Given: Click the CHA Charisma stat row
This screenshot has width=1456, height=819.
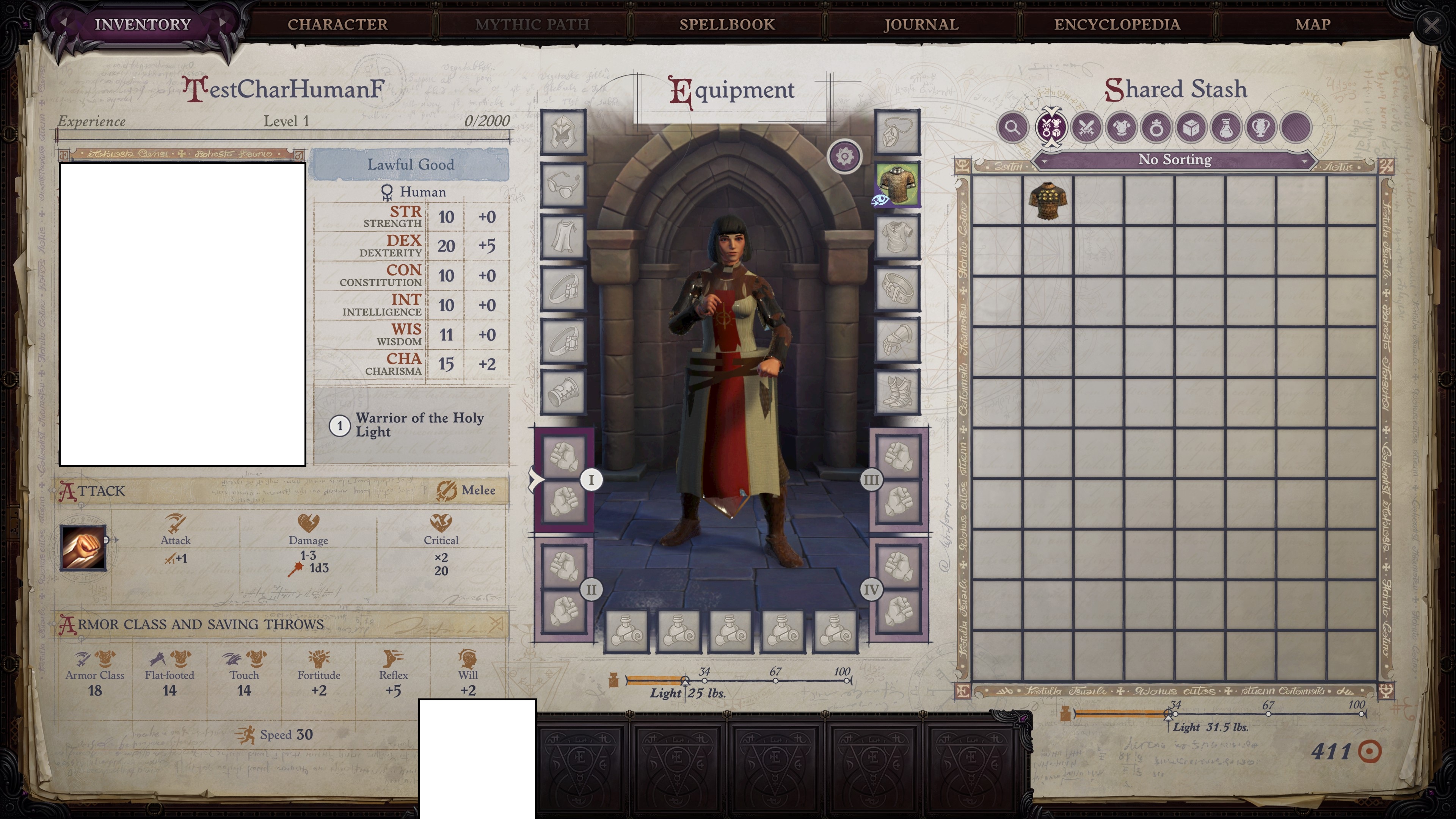Looking at the screenshot, I should [x=411, y=364].
